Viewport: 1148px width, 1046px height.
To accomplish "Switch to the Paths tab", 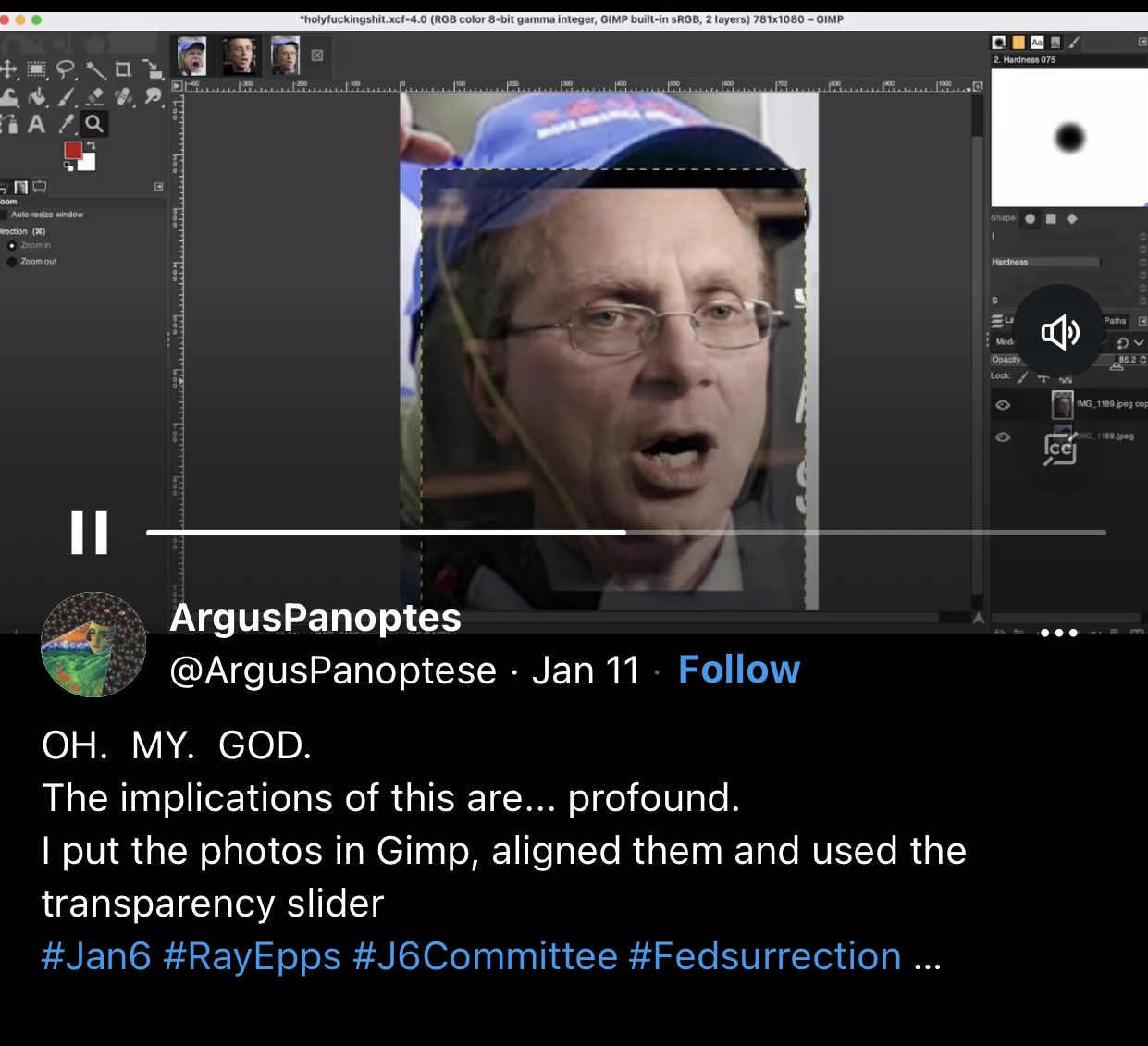I will [1115, 321].
